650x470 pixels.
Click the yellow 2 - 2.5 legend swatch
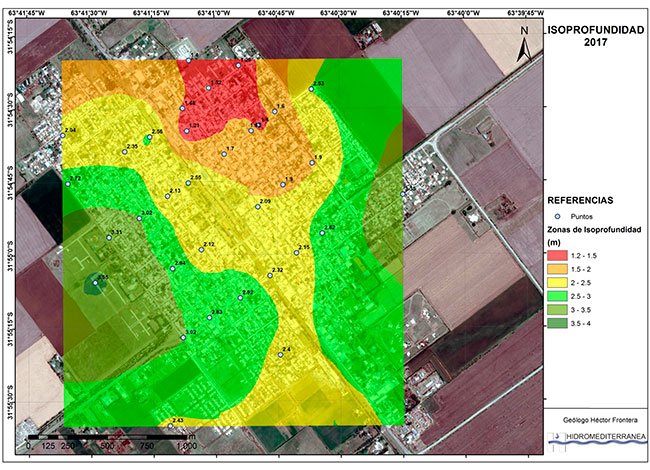tap(557, 283)
